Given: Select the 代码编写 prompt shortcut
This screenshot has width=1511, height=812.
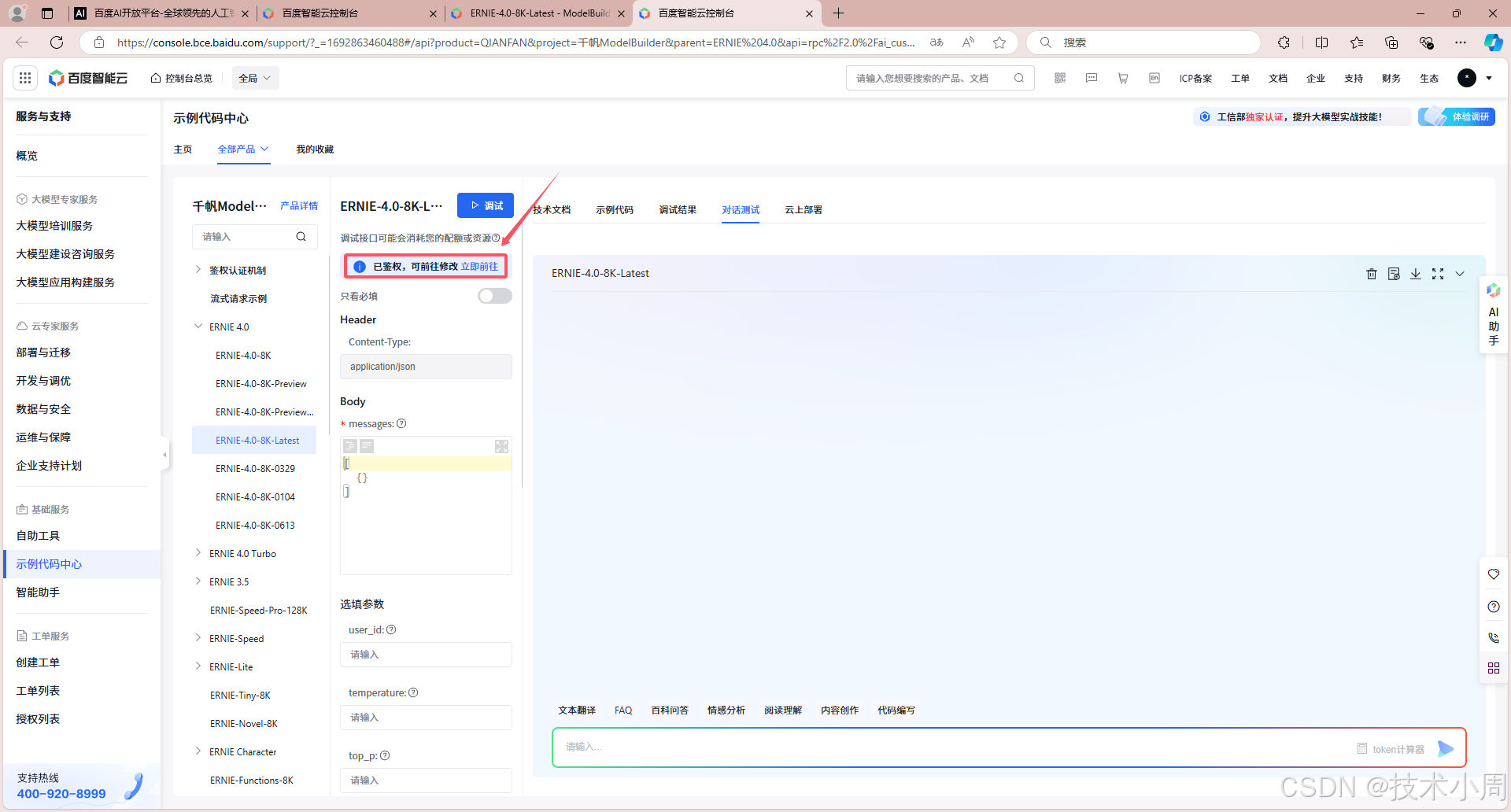Looking at the screenshot, I should tap(896, 710).
